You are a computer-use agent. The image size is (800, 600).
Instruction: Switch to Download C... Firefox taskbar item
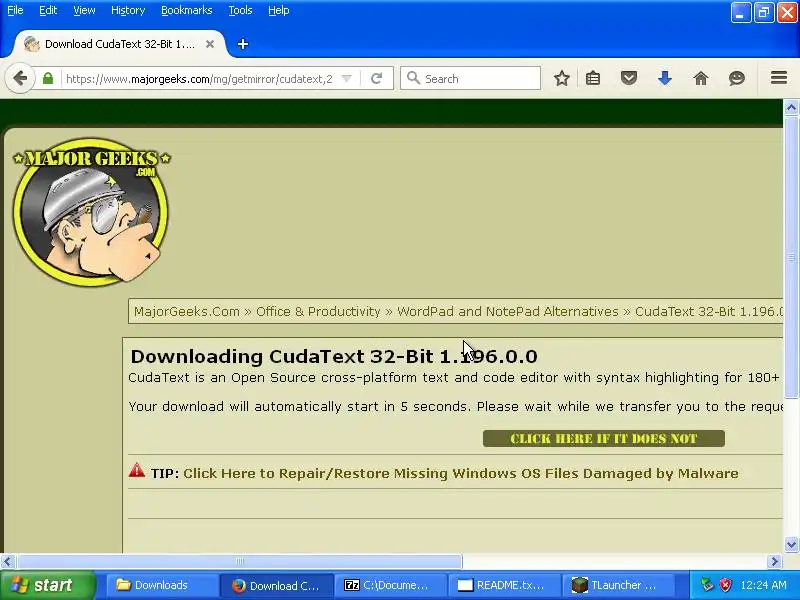click(277, 585)
